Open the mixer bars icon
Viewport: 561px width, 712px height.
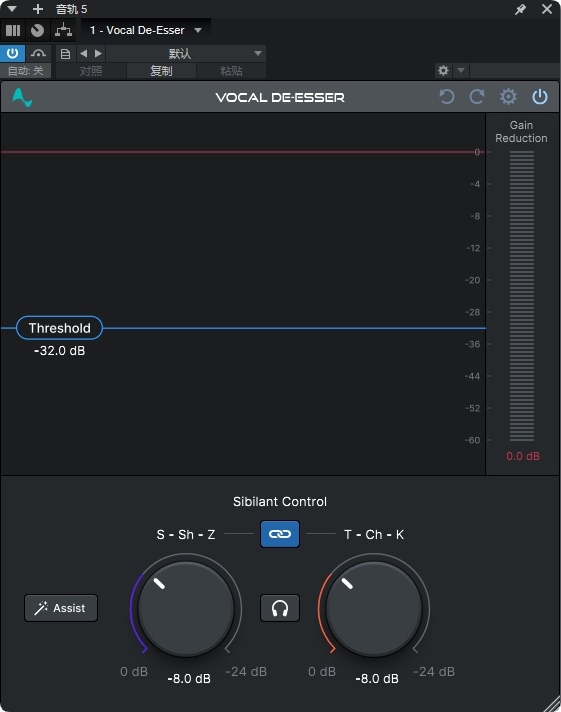point(13,30)
